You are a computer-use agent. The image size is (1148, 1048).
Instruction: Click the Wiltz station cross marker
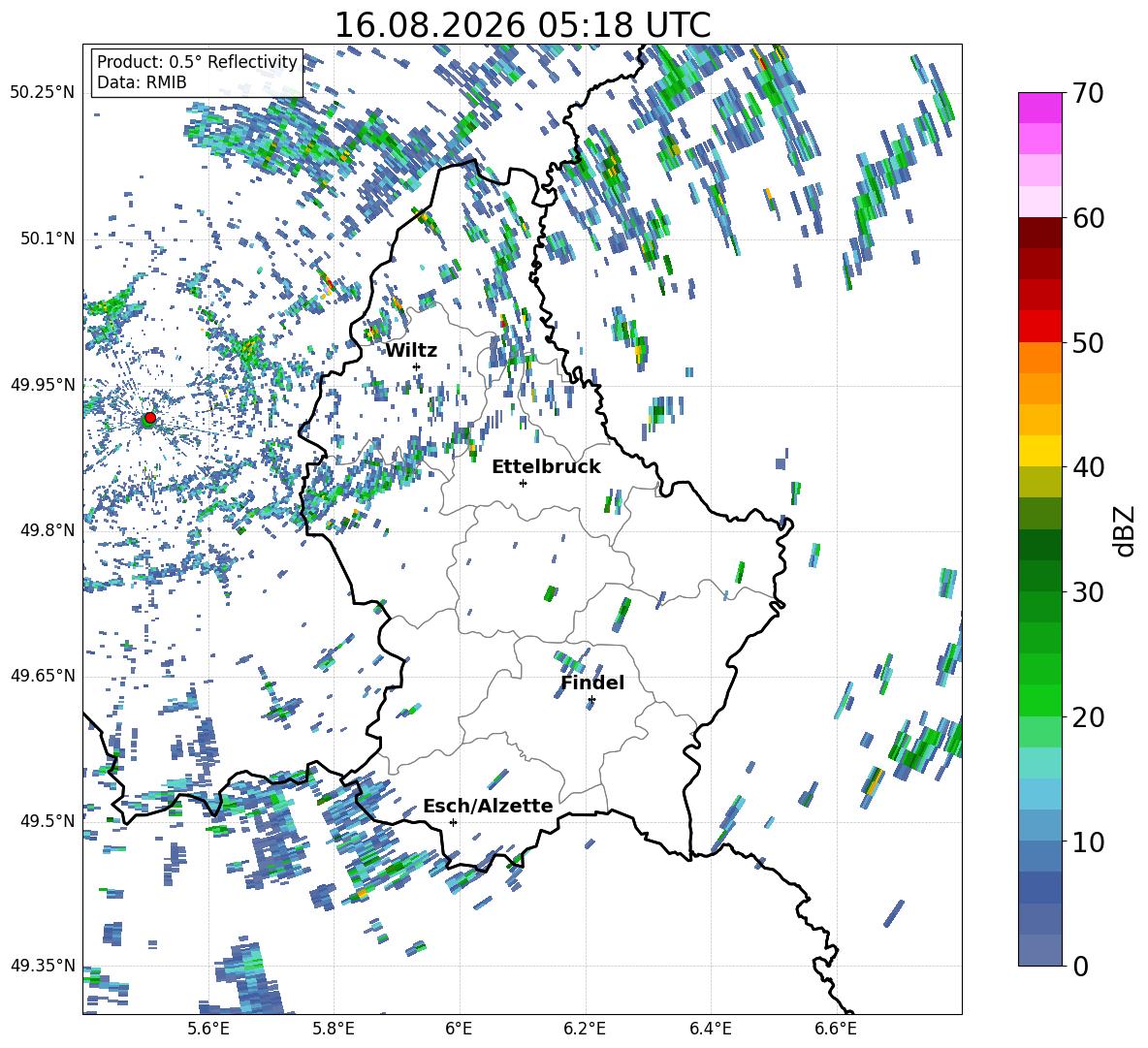[417, 366]
